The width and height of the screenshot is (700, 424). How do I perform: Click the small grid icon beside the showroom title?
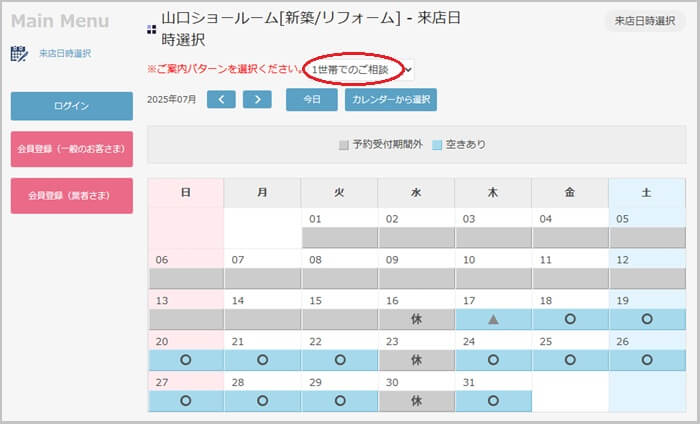coord(152,28)
